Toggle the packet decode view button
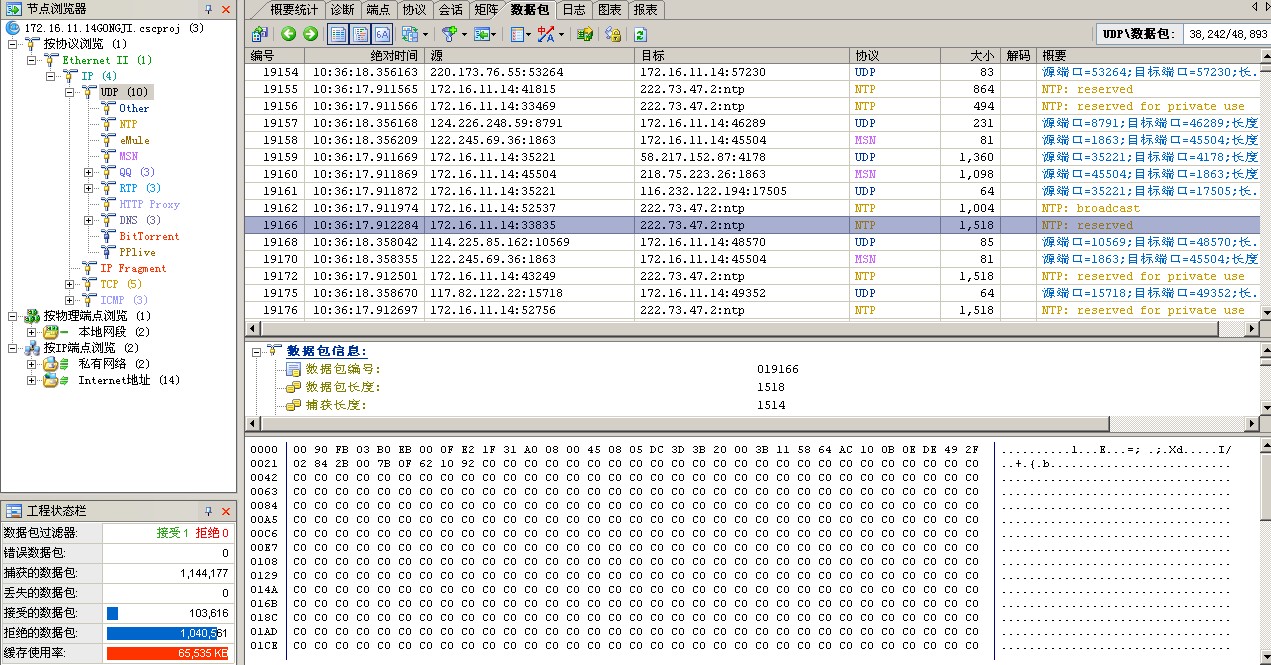 (x=360, y=34)
